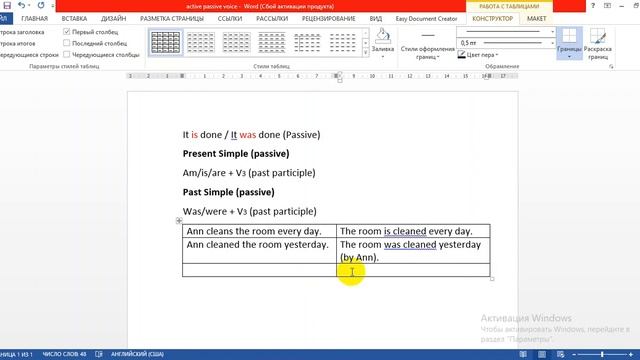Toggle the Первый столбец checkbox
The width and height of the screenshot is (640, 360).
[67, 31]
